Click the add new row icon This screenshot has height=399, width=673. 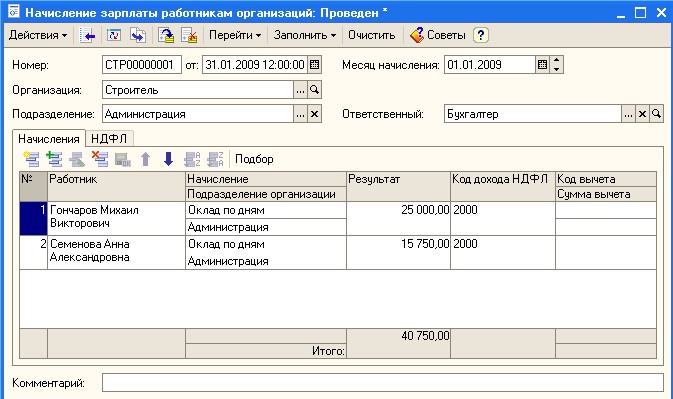pyautogui.click(x=31, y=159)
